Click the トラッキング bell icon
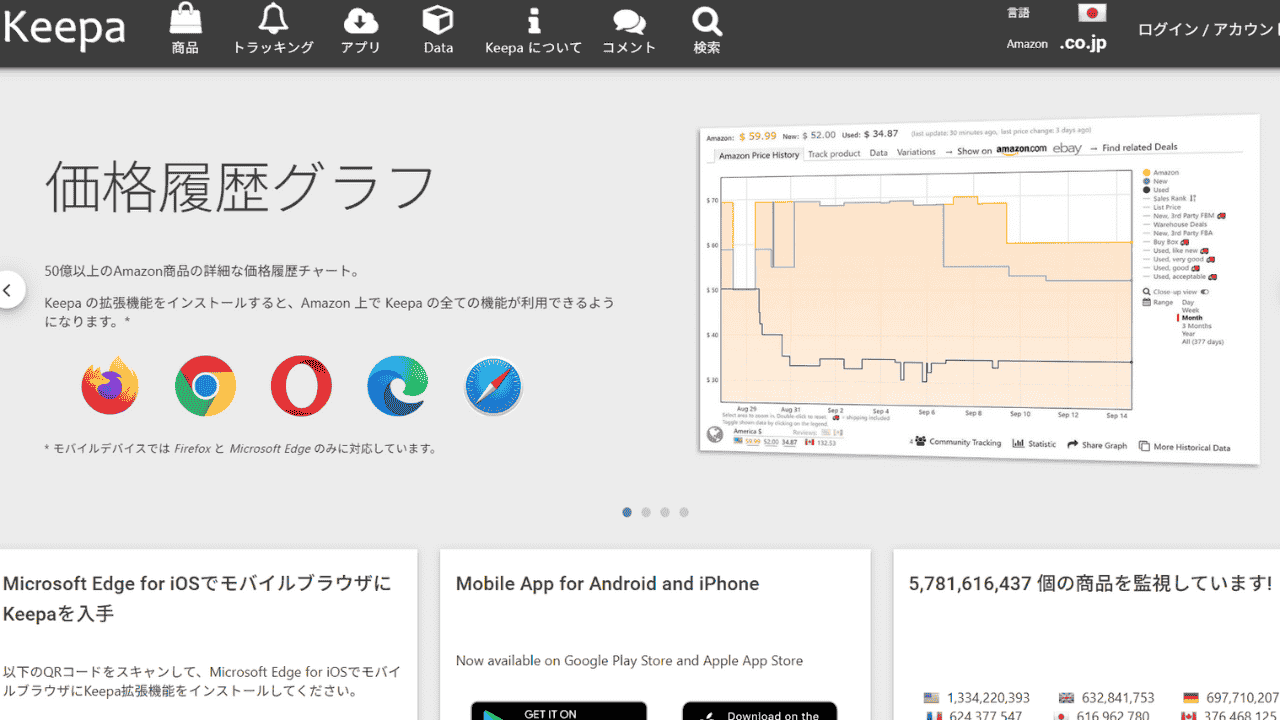The width and height of the screenshot is (1280, 720). click(273, 19)
